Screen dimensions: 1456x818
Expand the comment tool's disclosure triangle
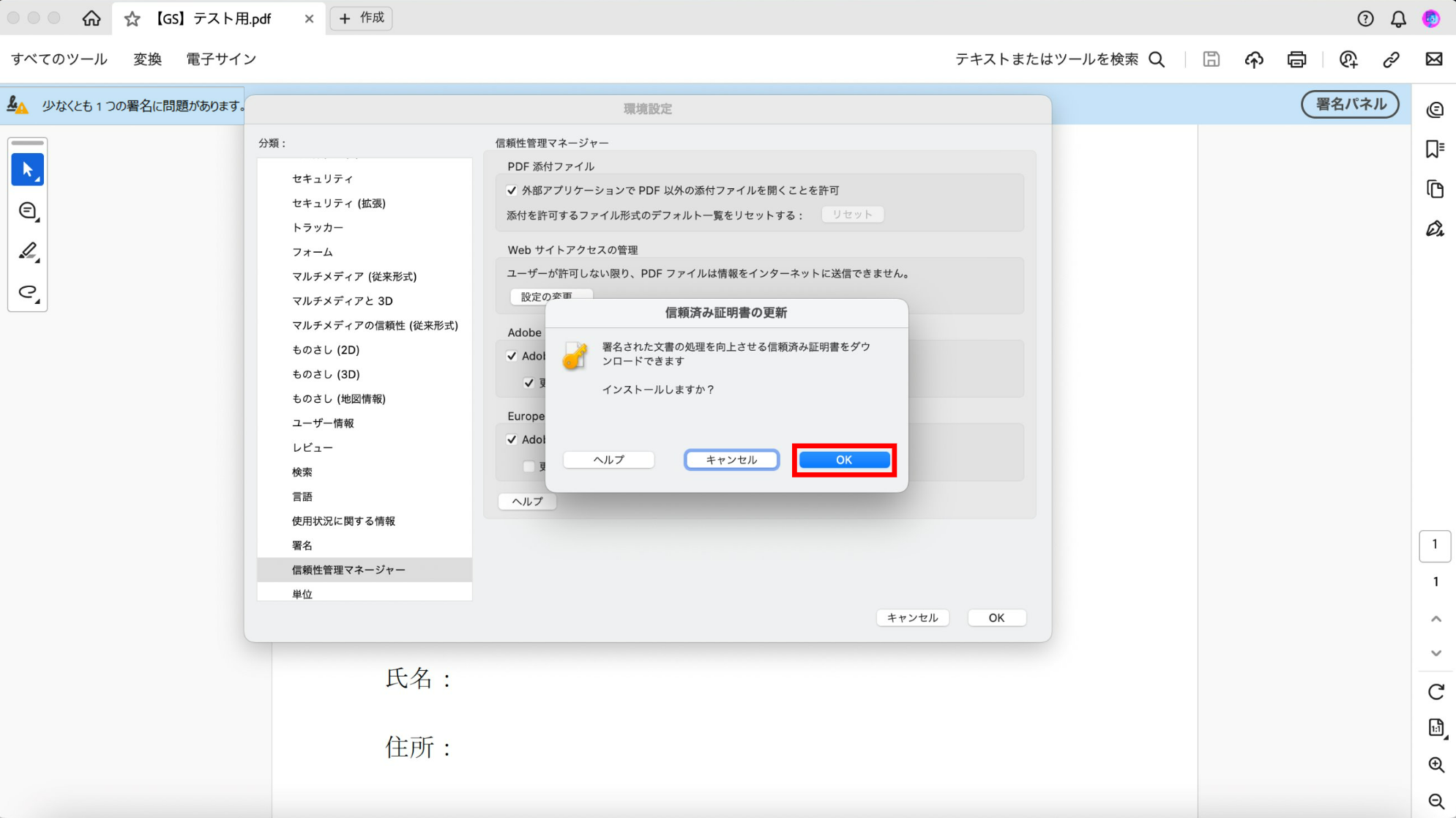pos(38,220)
